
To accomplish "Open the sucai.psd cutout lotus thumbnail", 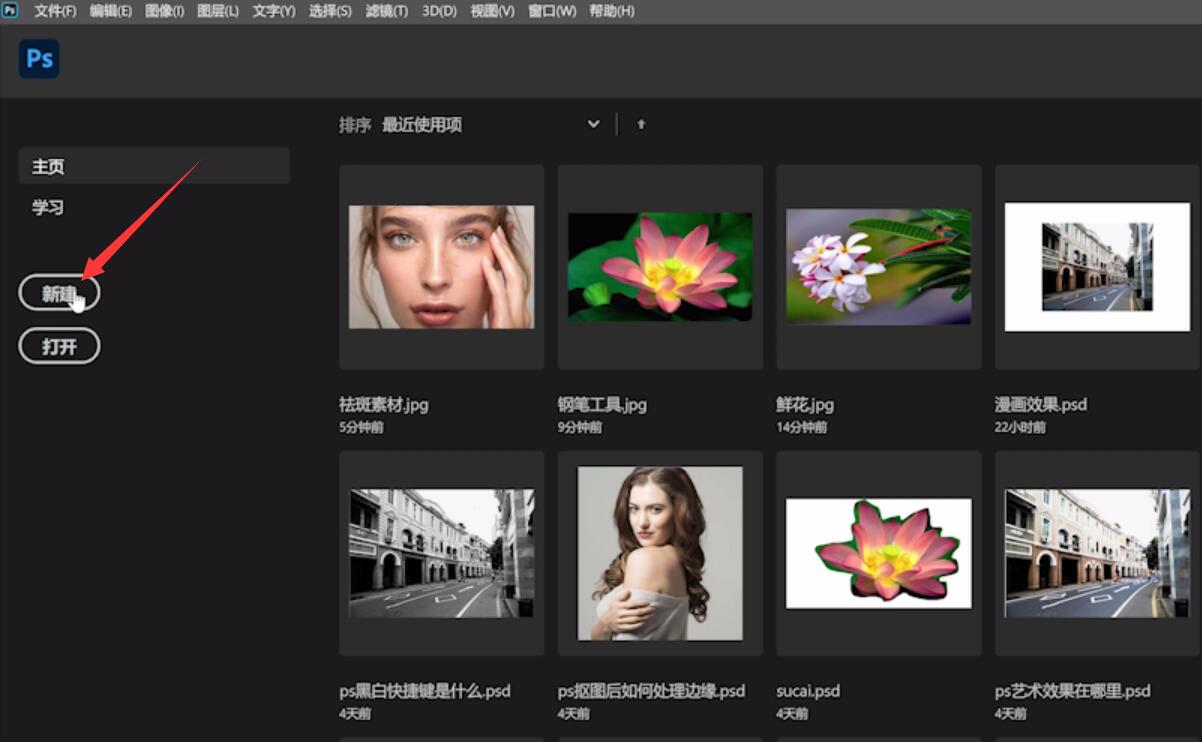I will 879,553.
